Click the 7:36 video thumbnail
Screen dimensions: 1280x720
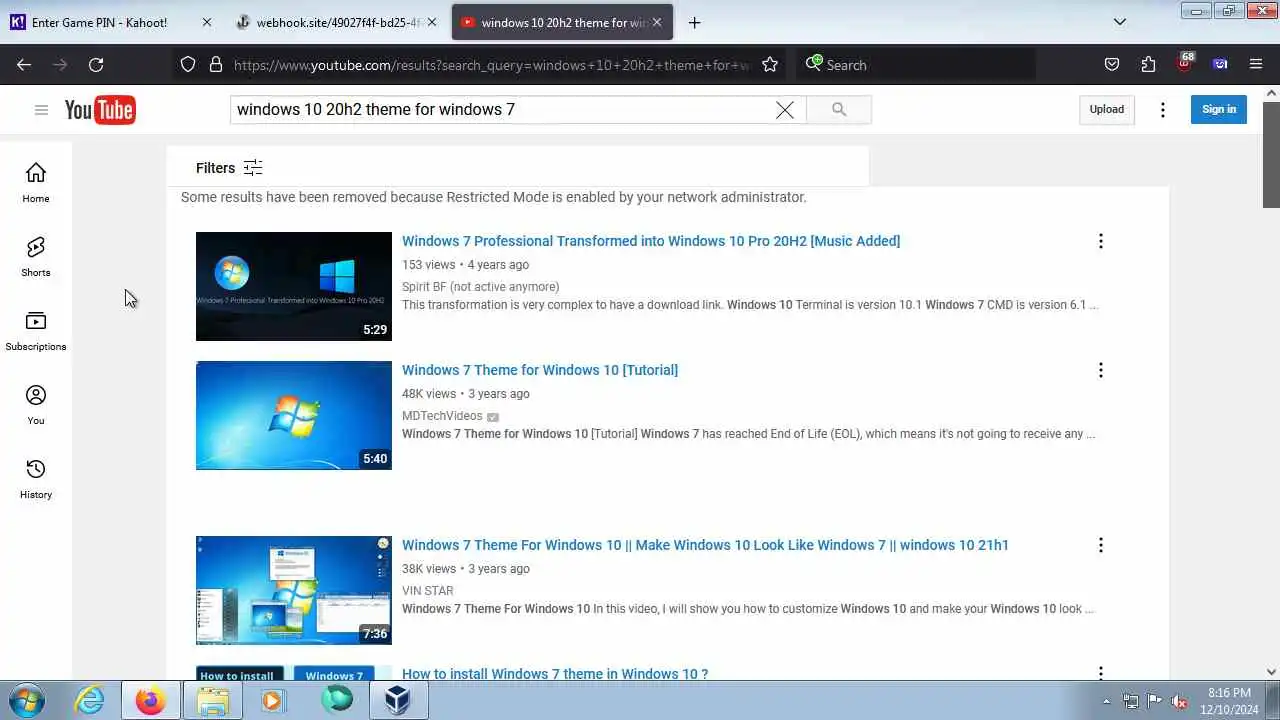[294, 590]
